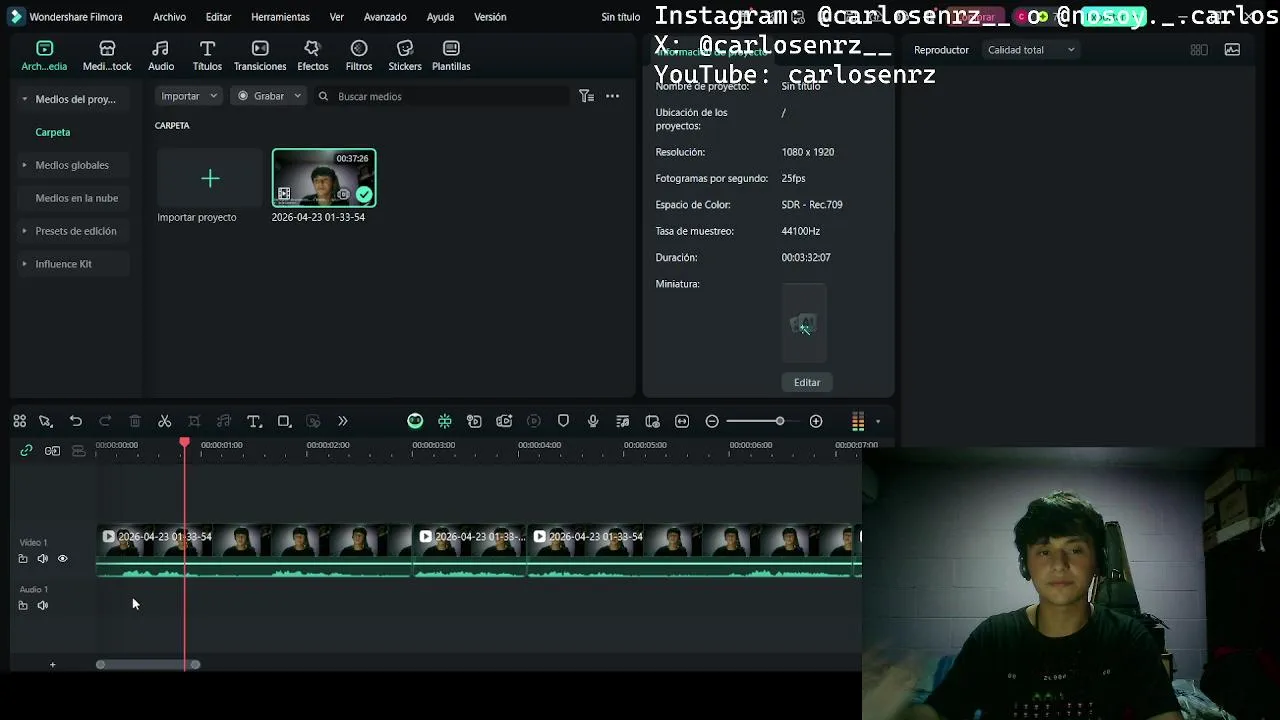Click the delete trash icon in timeline
Viewport: 1280px width, 720px height.
tap(135, 421)
